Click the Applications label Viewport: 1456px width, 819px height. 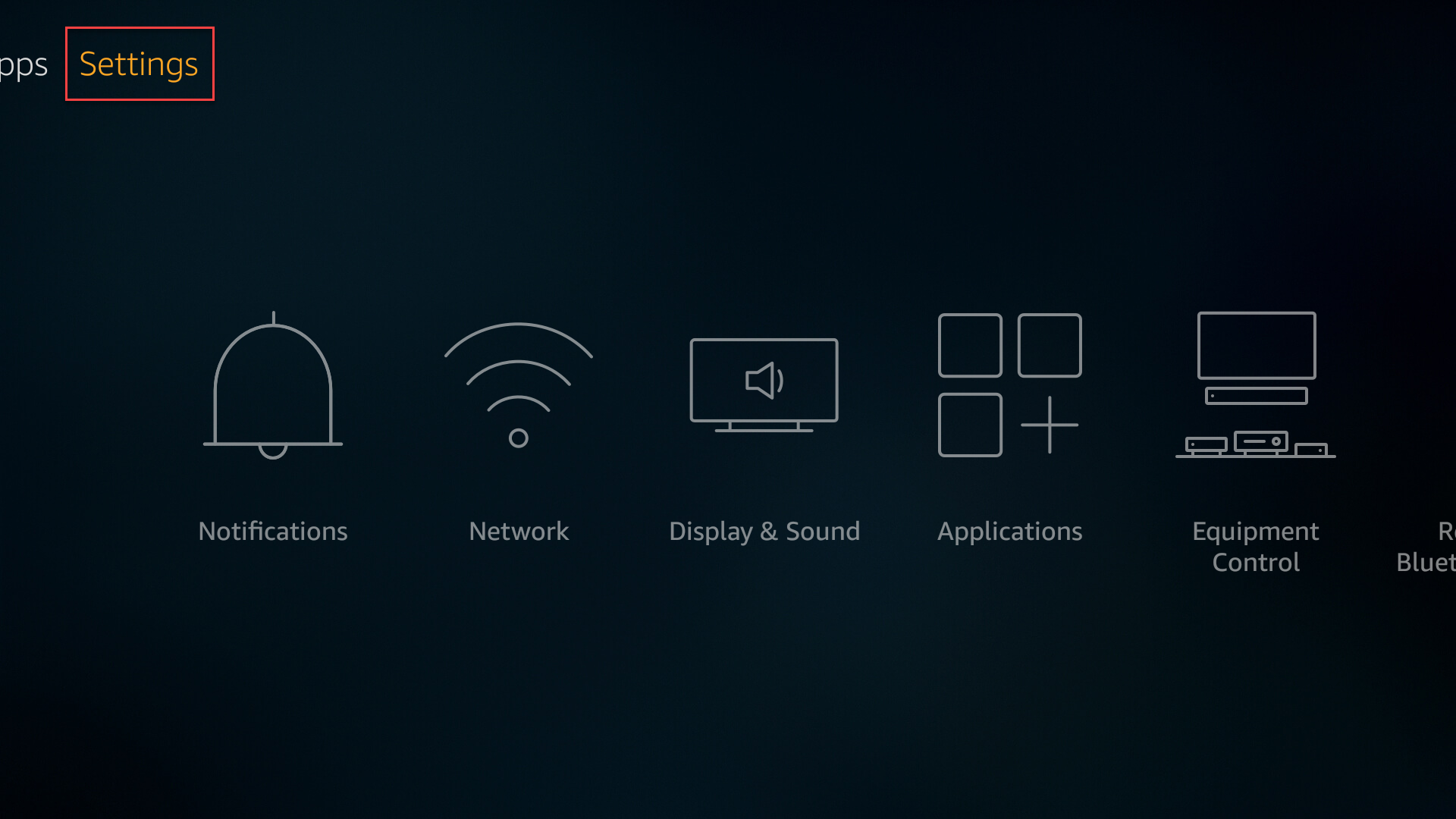click(x=1010, y=532)
